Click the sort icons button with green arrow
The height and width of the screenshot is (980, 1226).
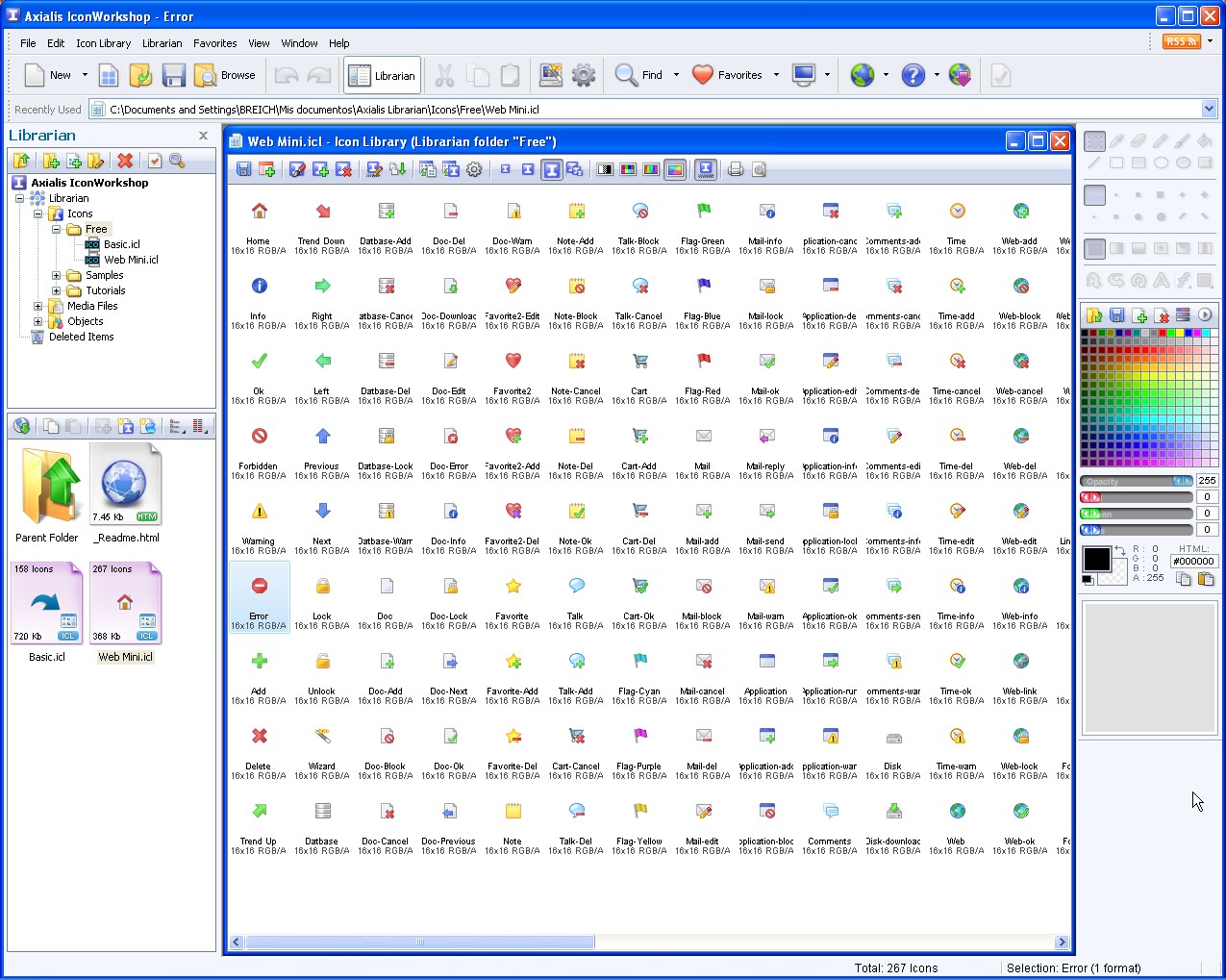point(398,169)
